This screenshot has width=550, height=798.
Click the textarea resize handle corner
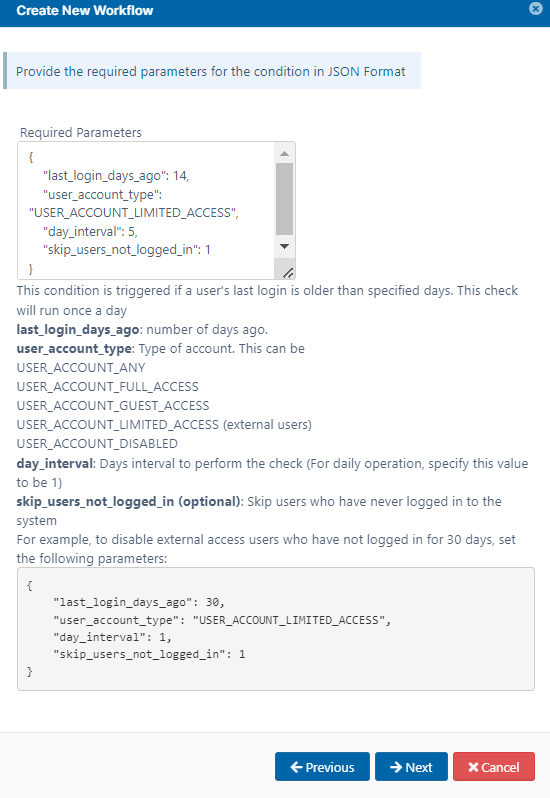click(287, 272)
